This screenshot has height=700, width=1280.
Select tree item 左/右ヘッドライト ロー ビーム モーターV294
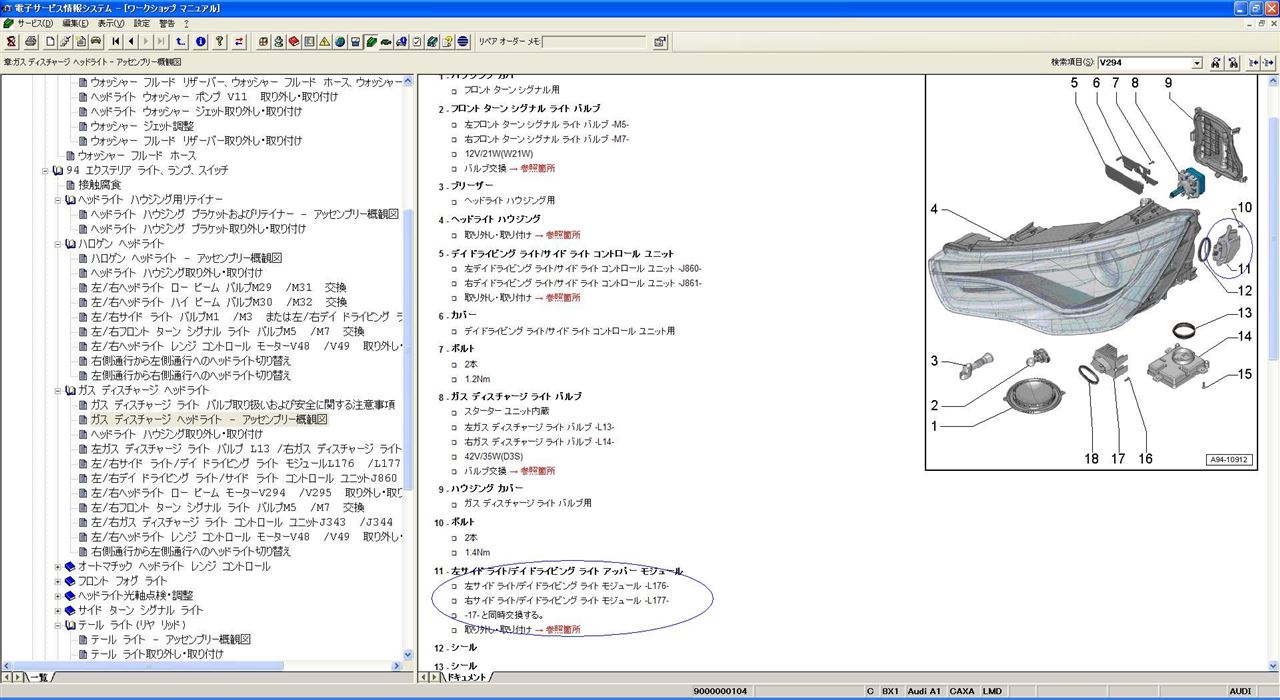click(x=245, y=493)
